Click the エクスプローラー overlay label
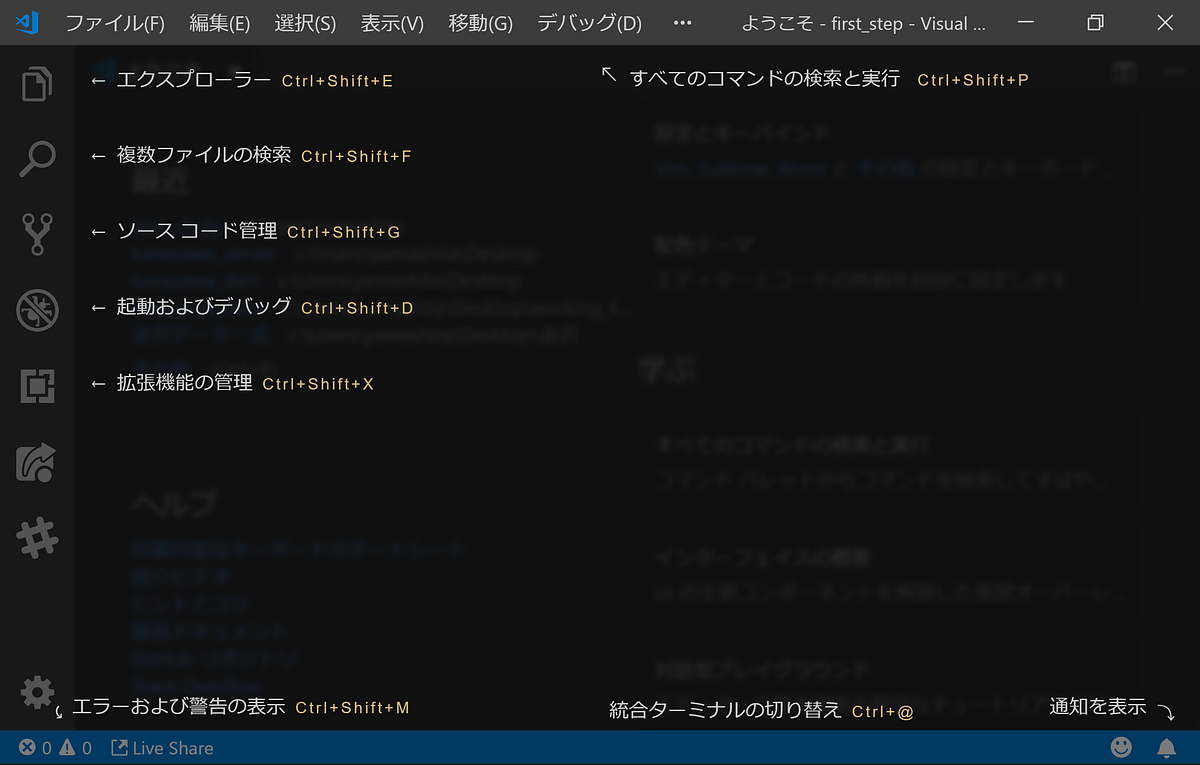This screenshot has height=765, width=1200. pos(194,80)
